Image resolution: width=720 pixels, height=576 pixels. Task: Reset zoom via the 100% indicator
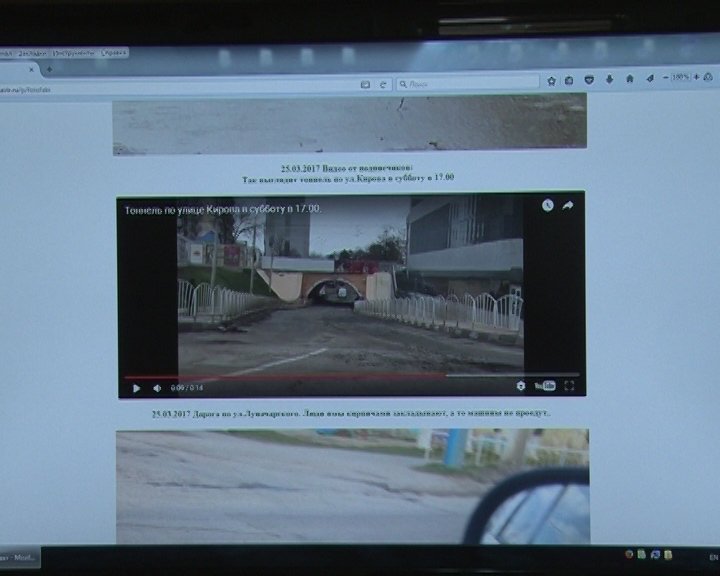[681, 77]
